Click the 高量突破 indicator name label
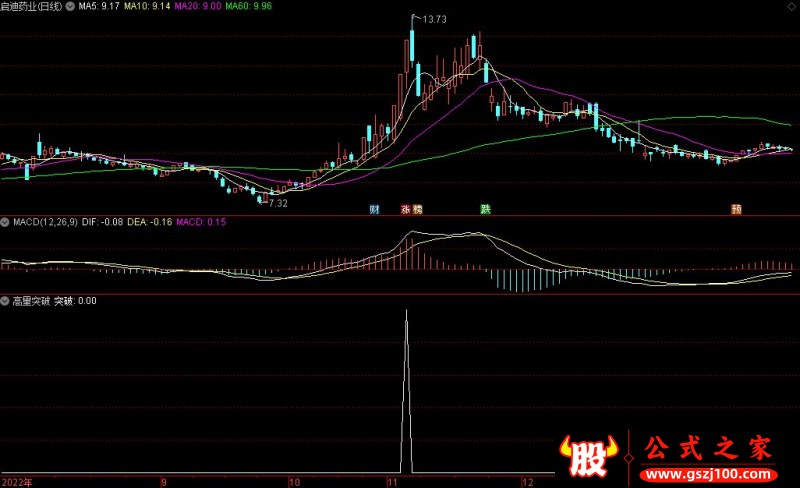800x488 pixels. tap(31, 301)
